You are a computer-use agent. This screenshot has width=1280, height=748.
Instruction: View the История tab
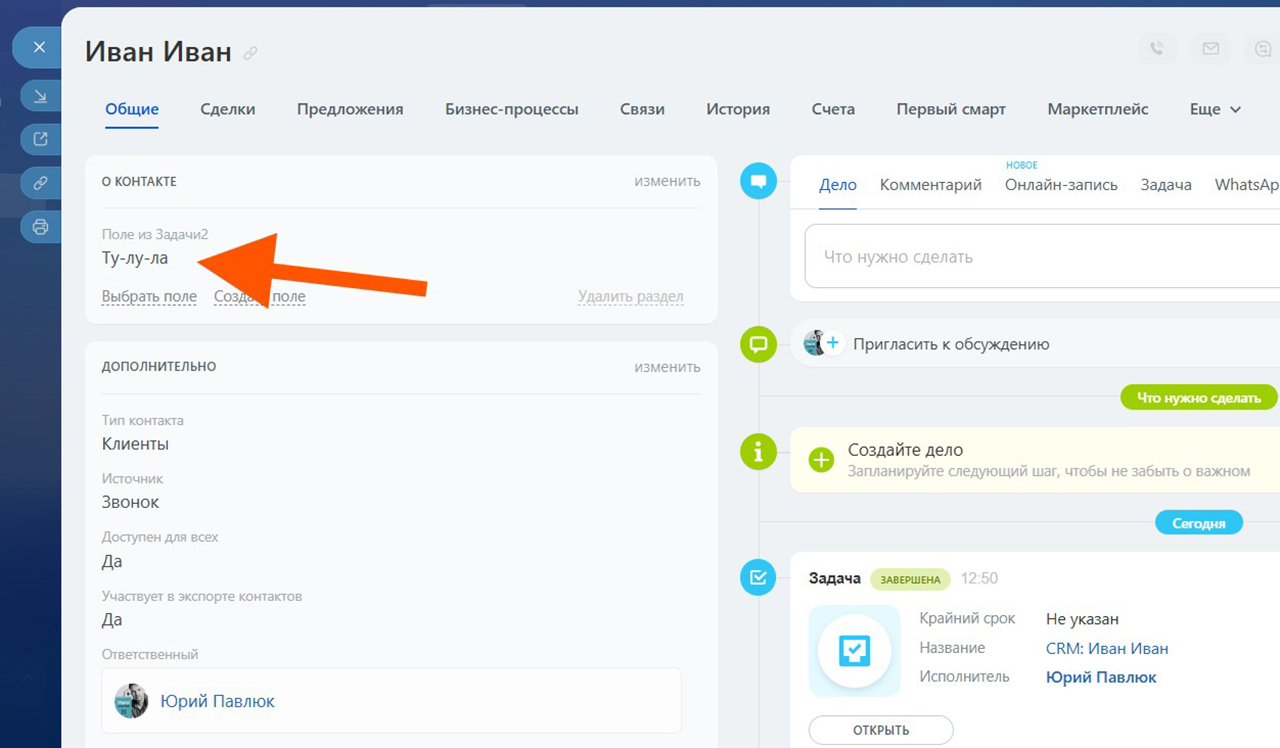click(x=738, y=109)
